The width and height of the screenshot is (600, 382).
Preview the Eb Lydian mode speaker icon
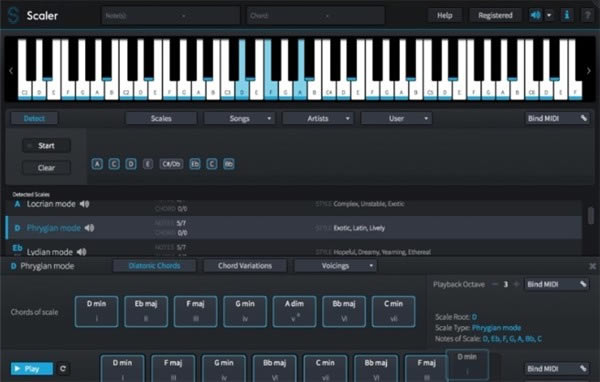82,252
